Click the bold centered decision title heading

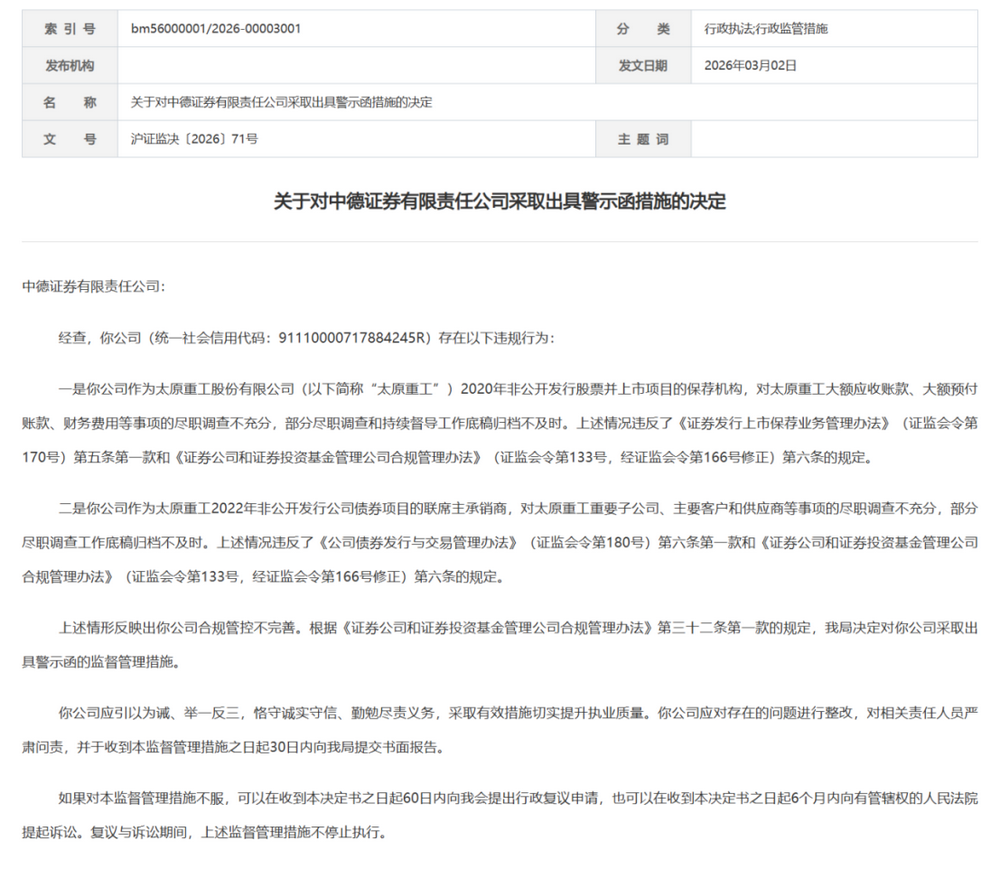coord(499,202)
